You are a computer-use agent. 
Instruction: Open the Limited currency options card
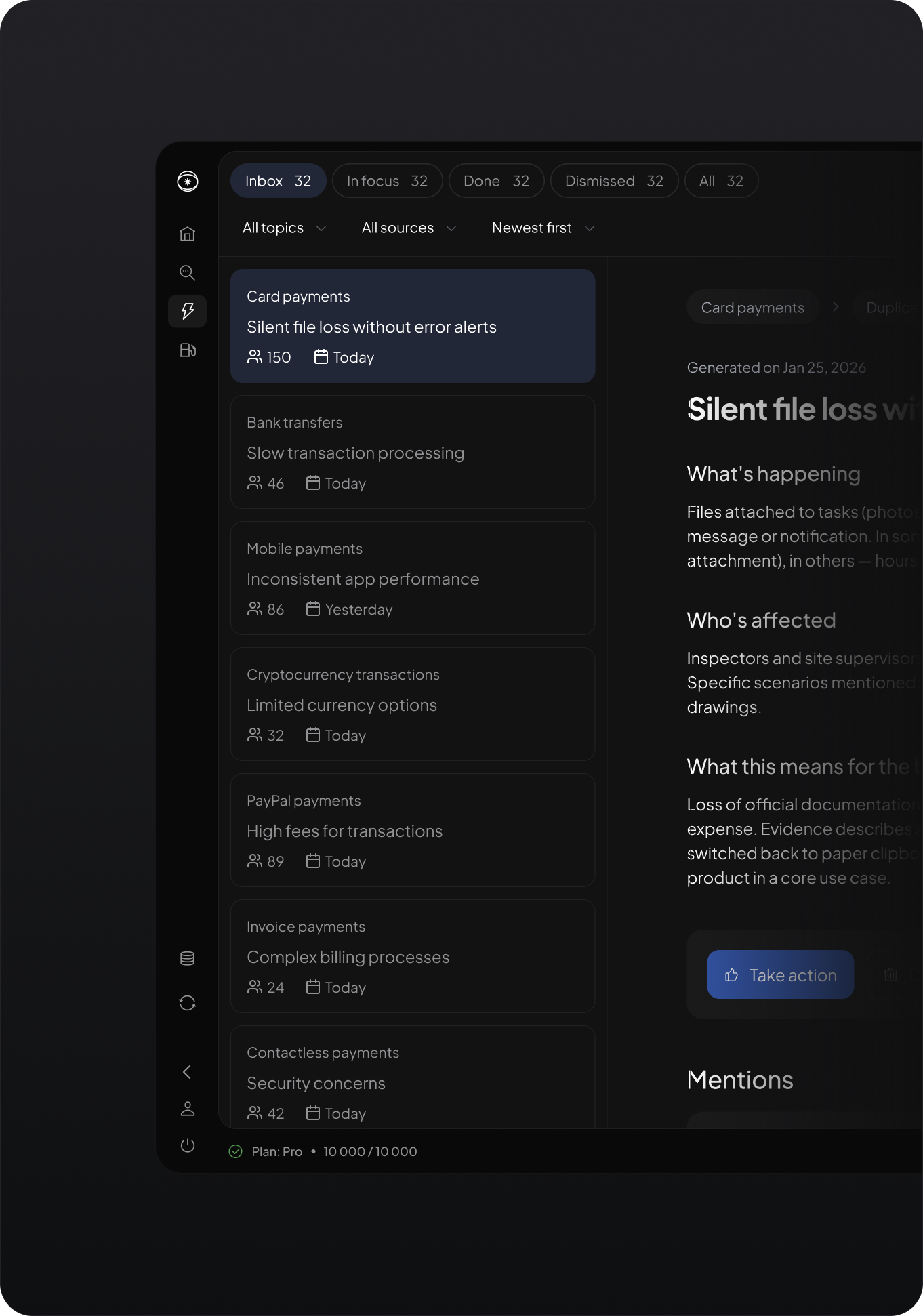[413, 704]
